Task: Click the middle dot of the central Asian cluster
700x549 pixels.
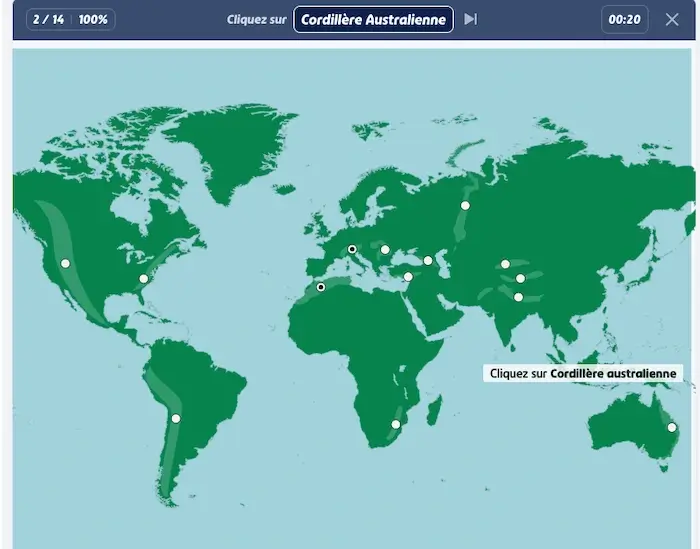Action: click(520, 279)
